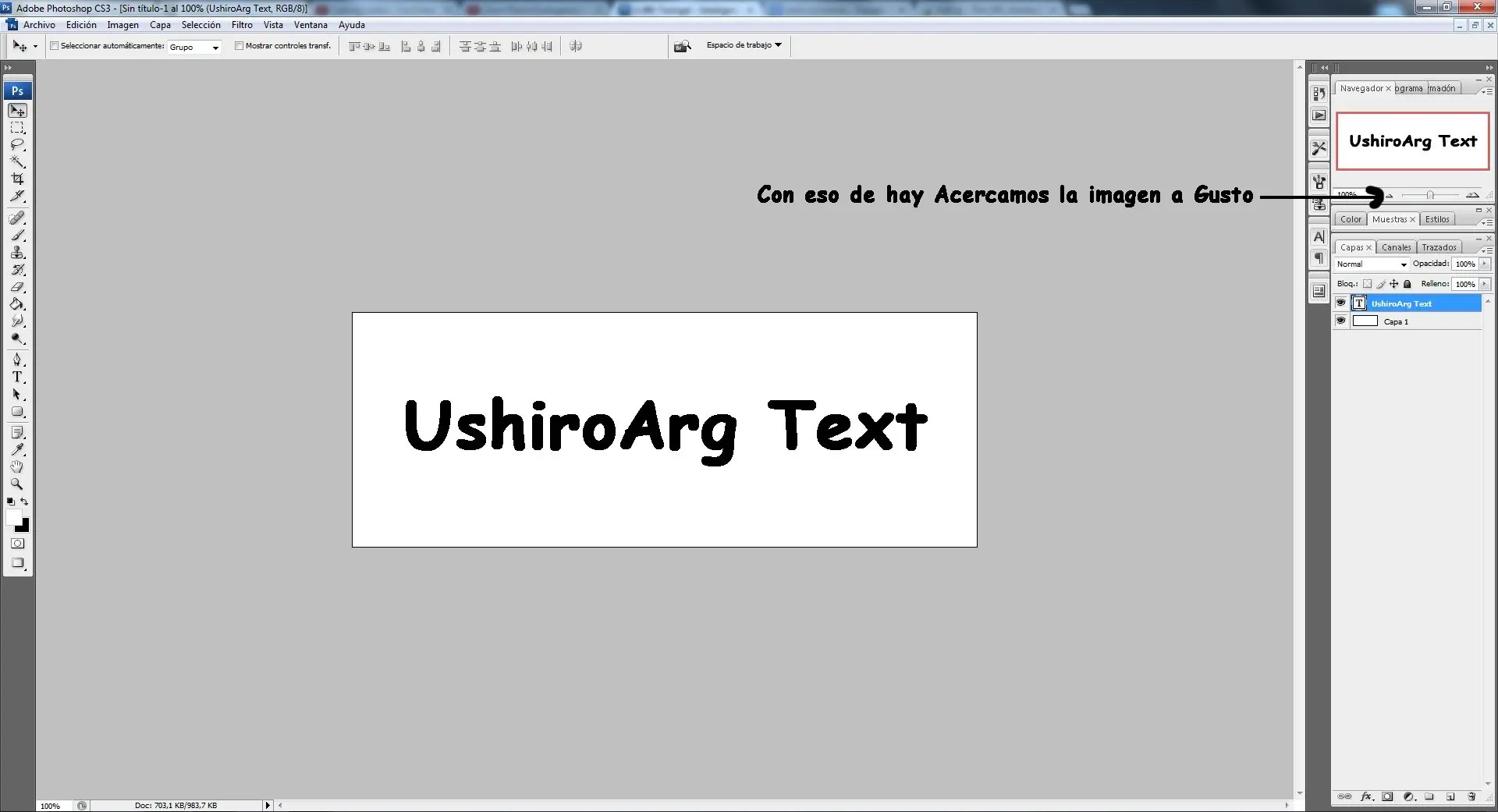Reset default foreground and background colors
This screenshot has height=812, width=1498.
point(10,502)
